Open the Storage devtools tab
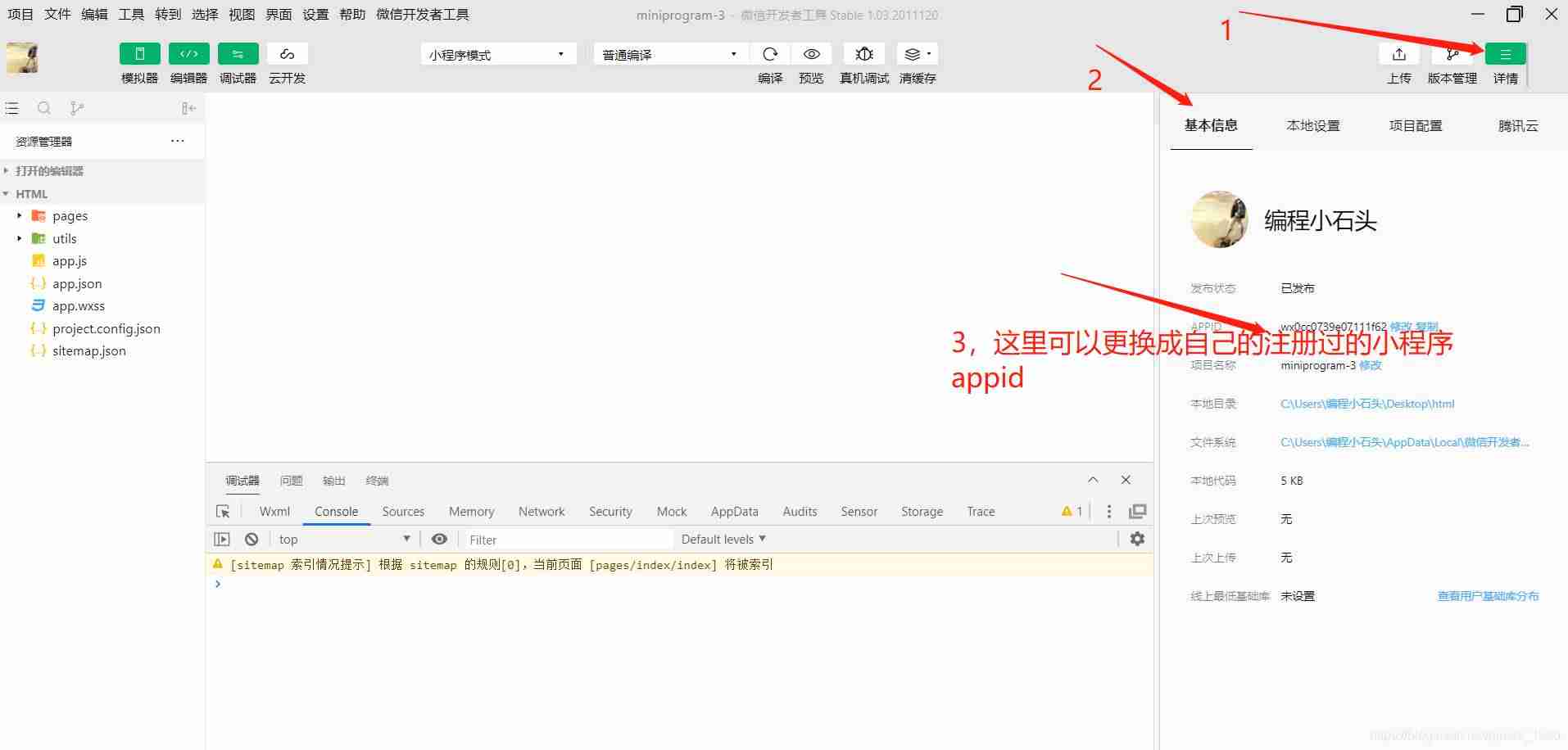Image resolution: width=1568 pixels, height=750 pixels. coord(922,512)
